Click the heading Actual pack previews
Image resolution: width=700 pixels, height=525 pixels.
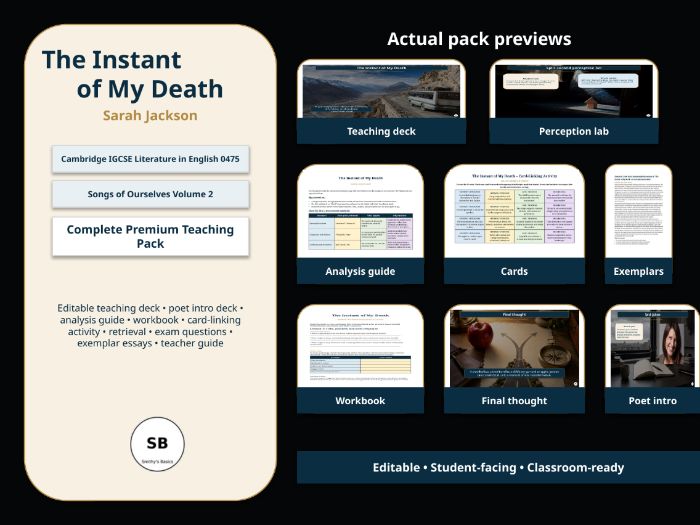point(479,39)
